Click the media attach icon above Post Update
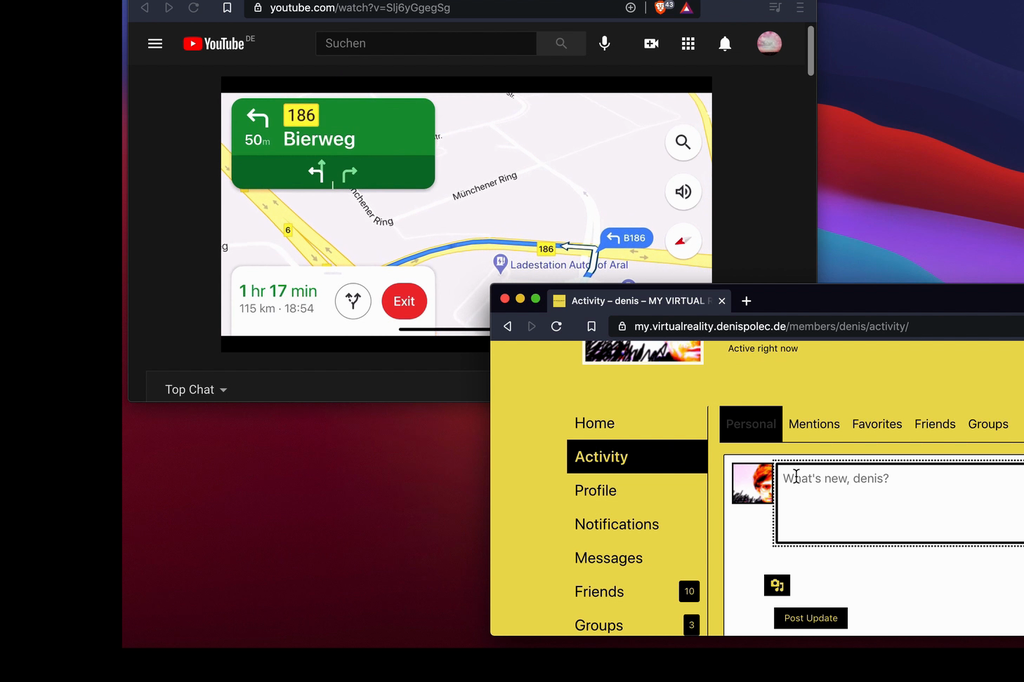Viewport: 1024px width, 682px height. (777, 585)
